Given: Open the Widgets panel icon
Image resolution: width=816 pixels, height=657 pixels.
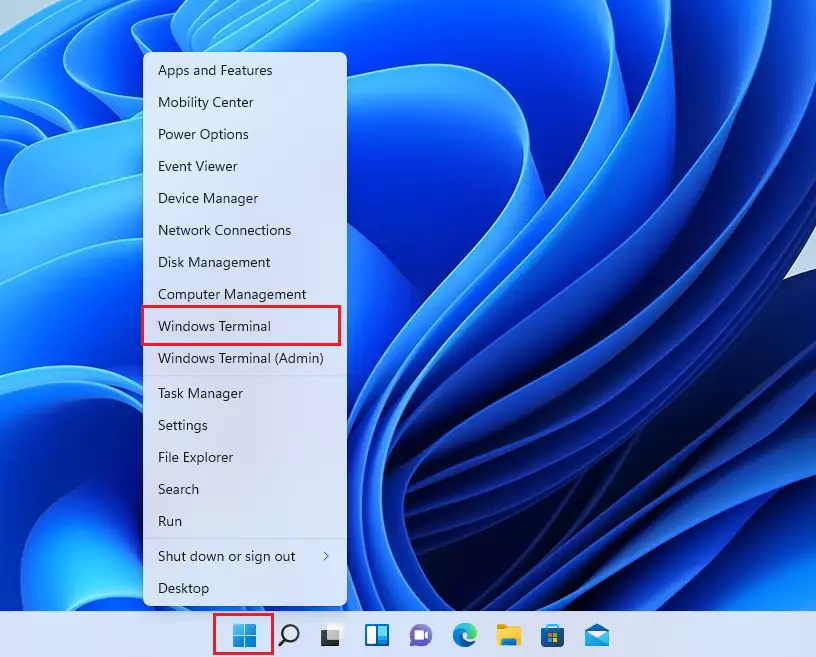Looking at the screenshot, I should click(376, 635).
